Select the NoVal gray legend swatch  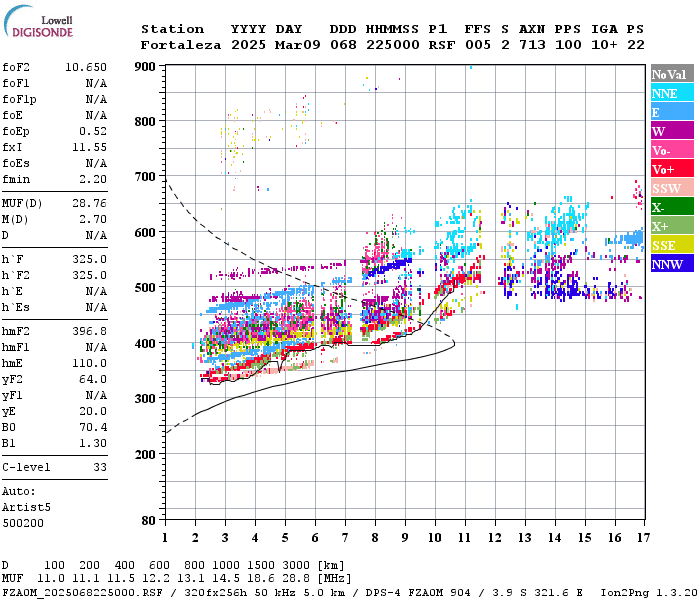point(672,74)
